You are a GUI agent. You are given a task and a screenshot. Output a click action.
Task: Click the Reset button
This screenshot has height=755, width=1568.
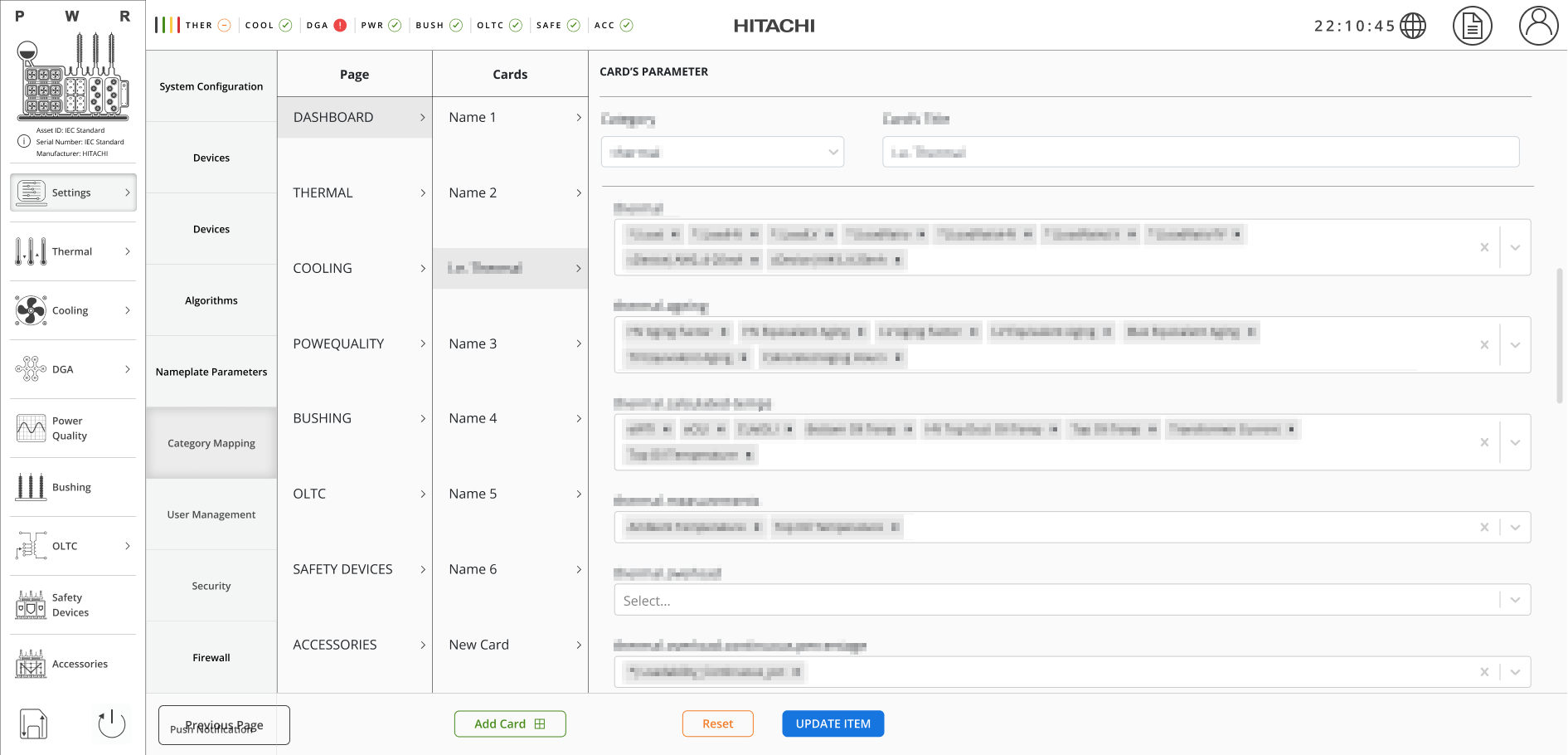(x=718, y=723)
